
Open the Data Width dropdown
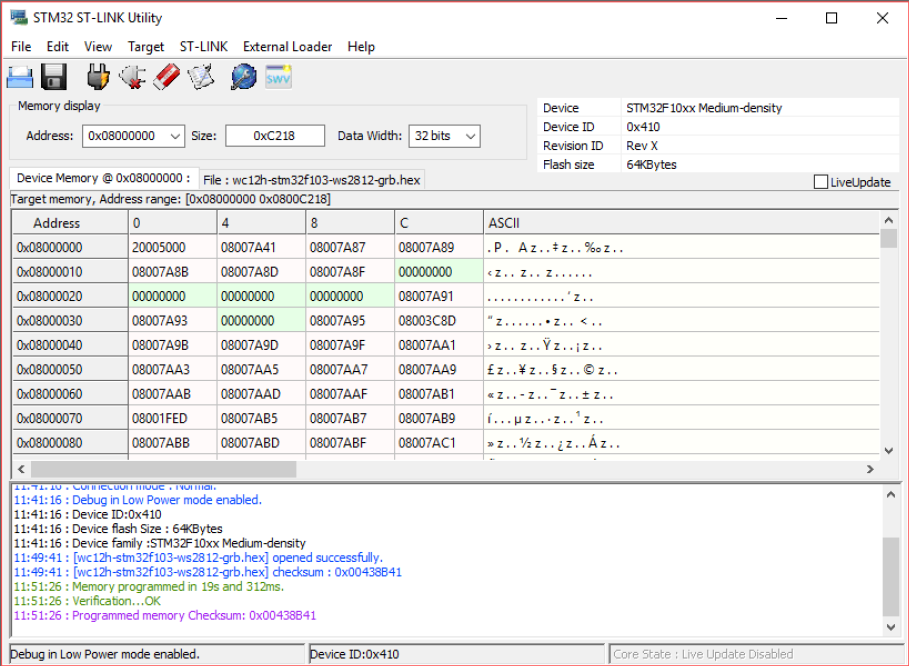471,136
